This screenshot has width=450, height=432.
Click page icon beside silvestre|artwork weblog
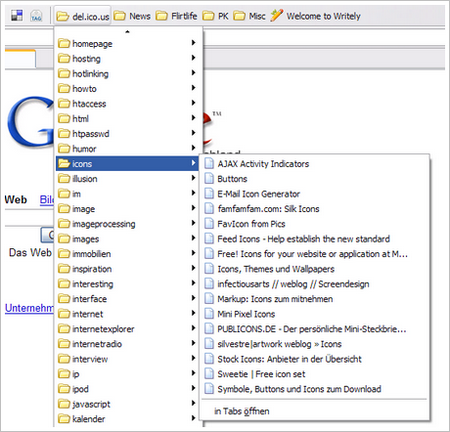[209, 344]
